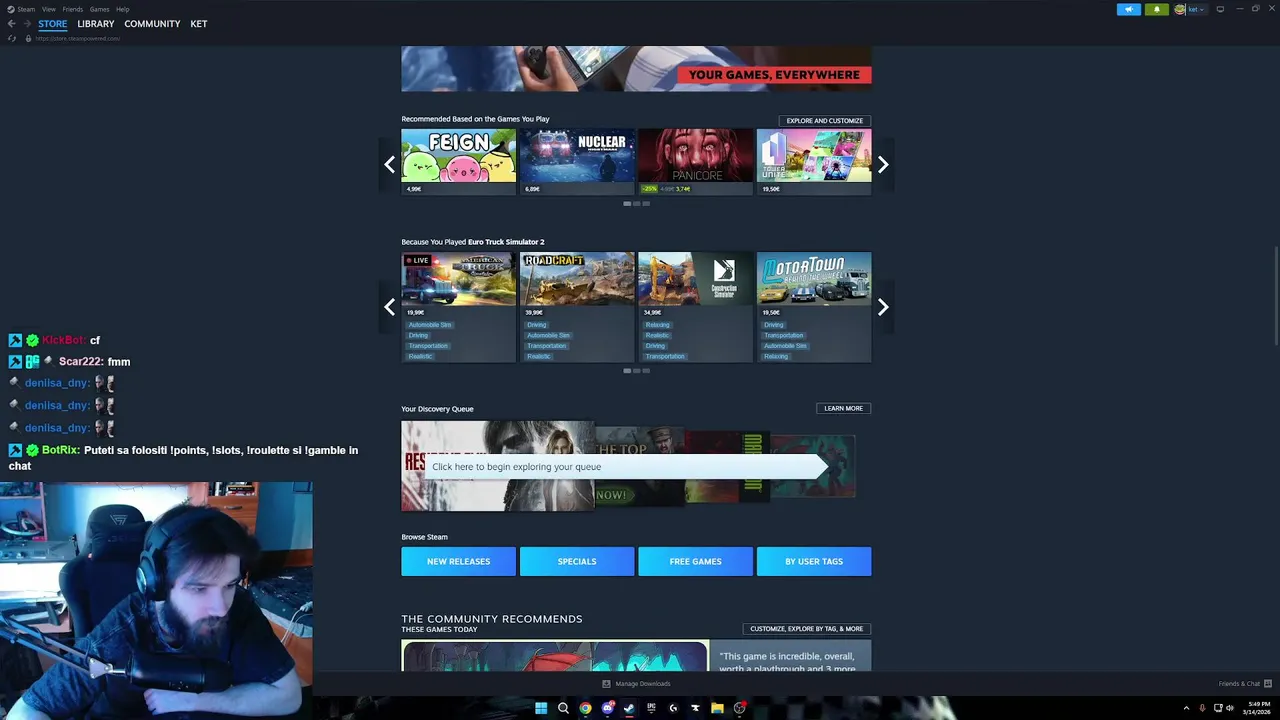Click NEW RELEASES under Browse Steam

point(459,561)
